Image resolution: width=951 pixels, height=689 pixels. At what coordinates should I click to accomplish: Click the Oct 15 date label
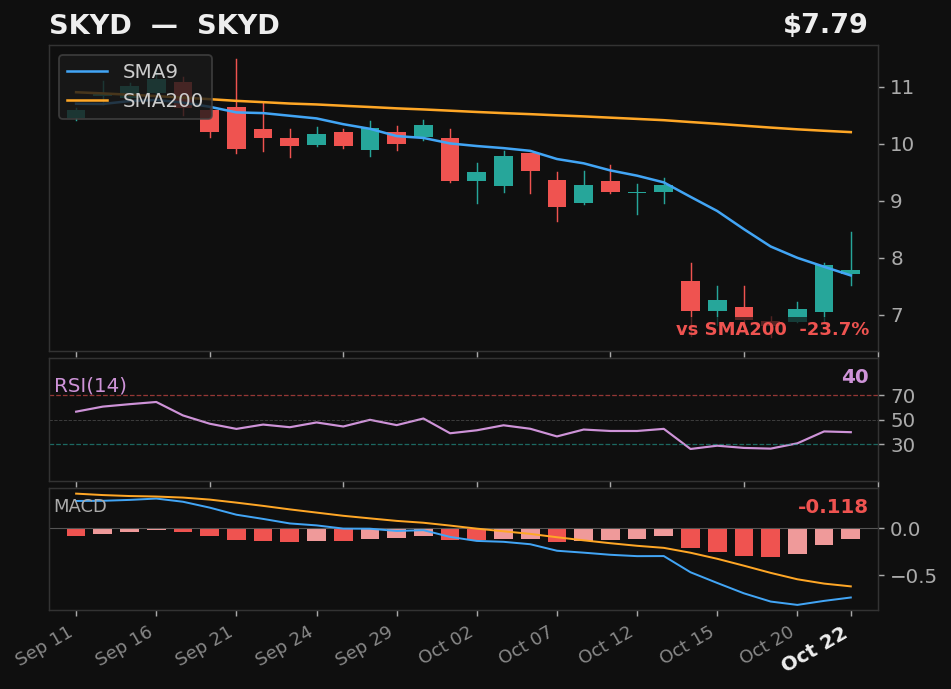[x=687, y=644]
